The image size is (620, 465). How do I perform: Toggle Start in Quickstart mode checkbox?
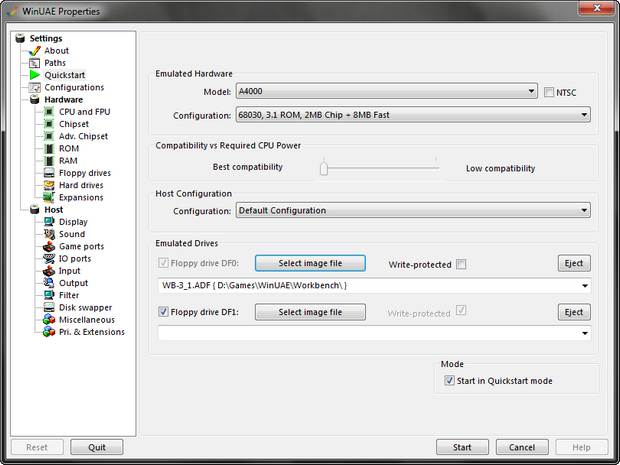pos(449,381)
